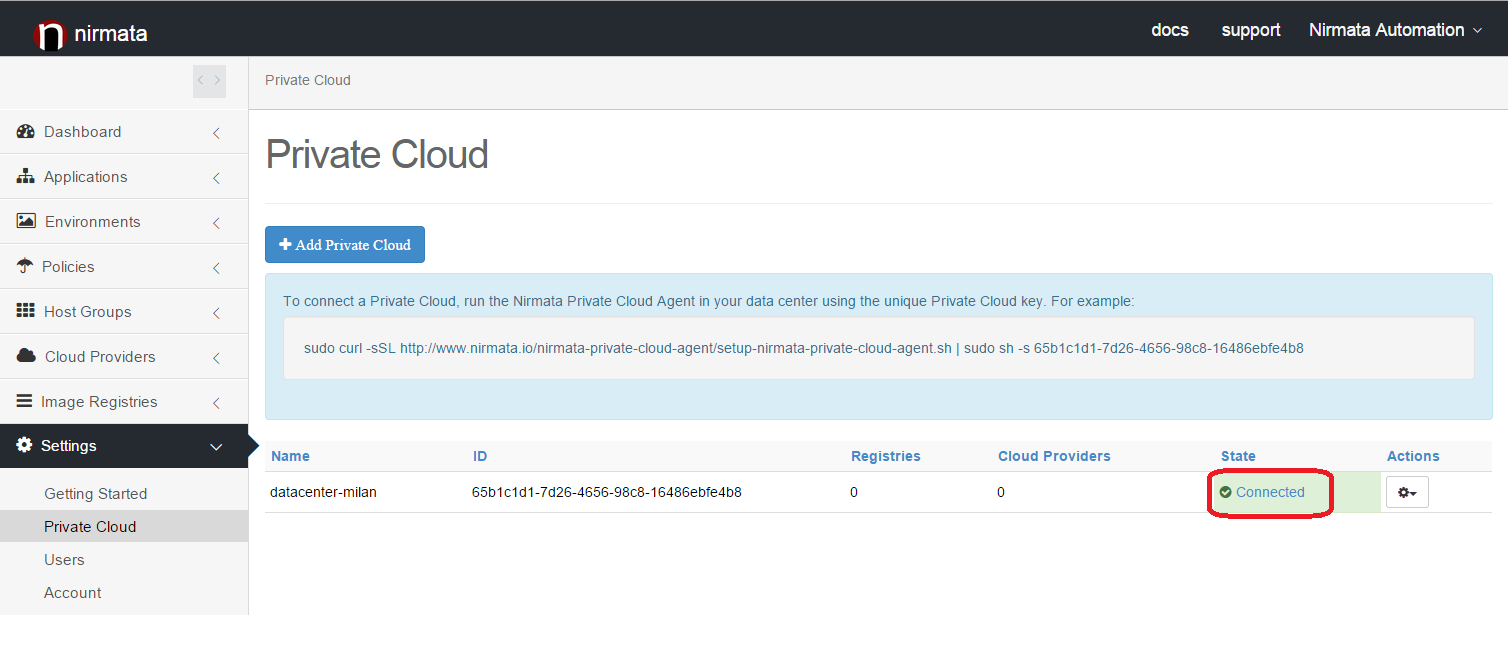The image size is (1508, 648).
Task: Open the docs link
Action: point(1170,30)
